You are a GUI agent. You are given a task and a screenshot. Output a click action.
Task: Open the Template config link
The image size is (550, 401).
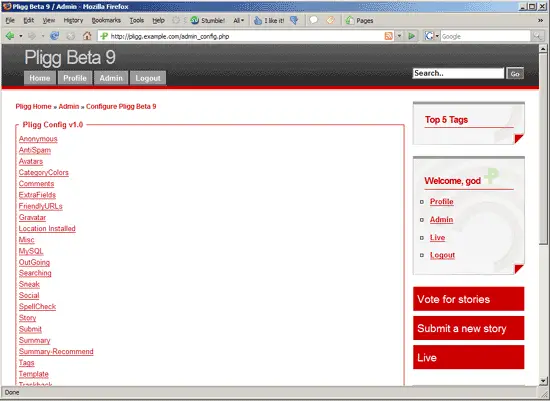pos(34,374)
